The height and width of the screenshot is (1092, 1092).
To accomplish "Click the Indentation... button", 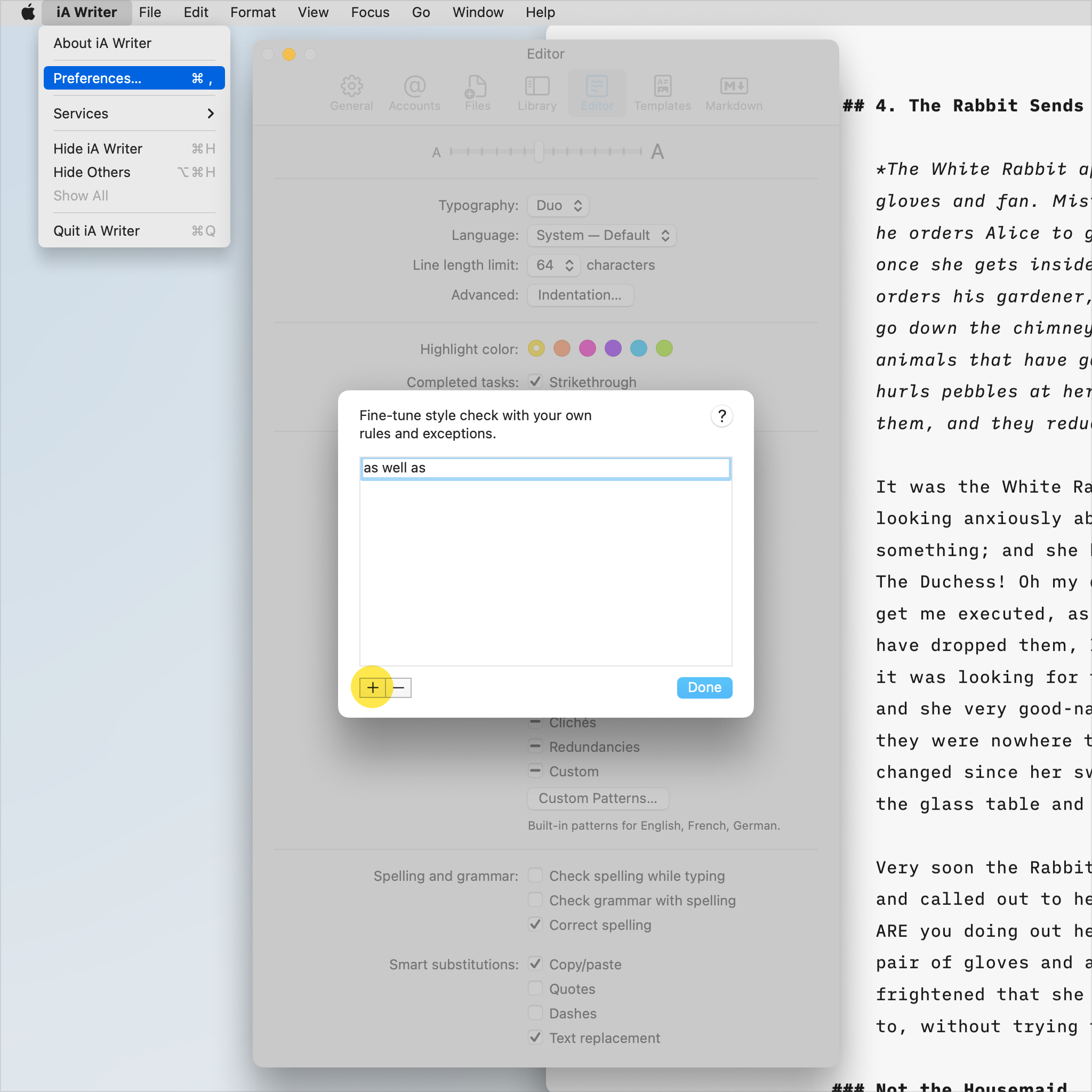I will (580, 295).
